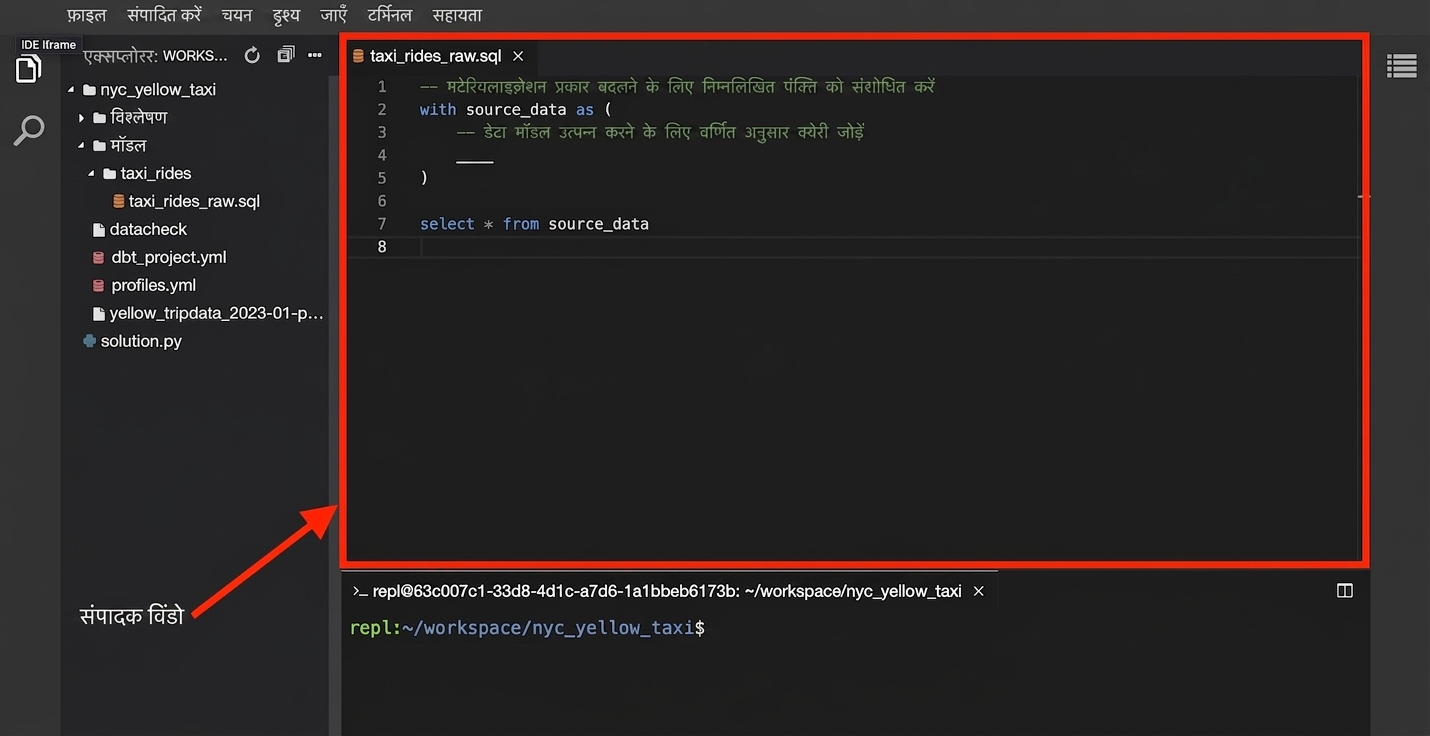The image size is (1430, 736).
Task: Select the मॉडल folder label
Action: (129, 145)
